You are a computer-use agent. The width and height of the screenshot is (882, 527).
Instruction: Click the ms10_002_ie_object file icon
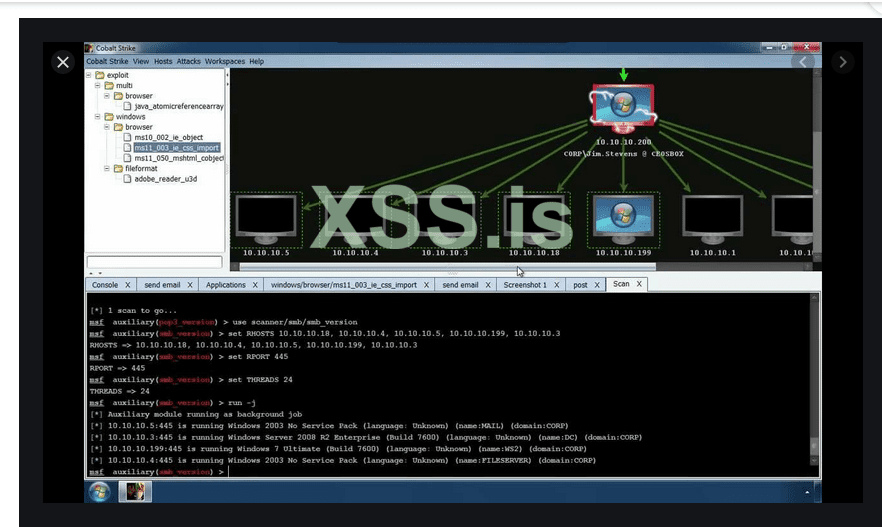pyautogui.click(x=127, y=137)
